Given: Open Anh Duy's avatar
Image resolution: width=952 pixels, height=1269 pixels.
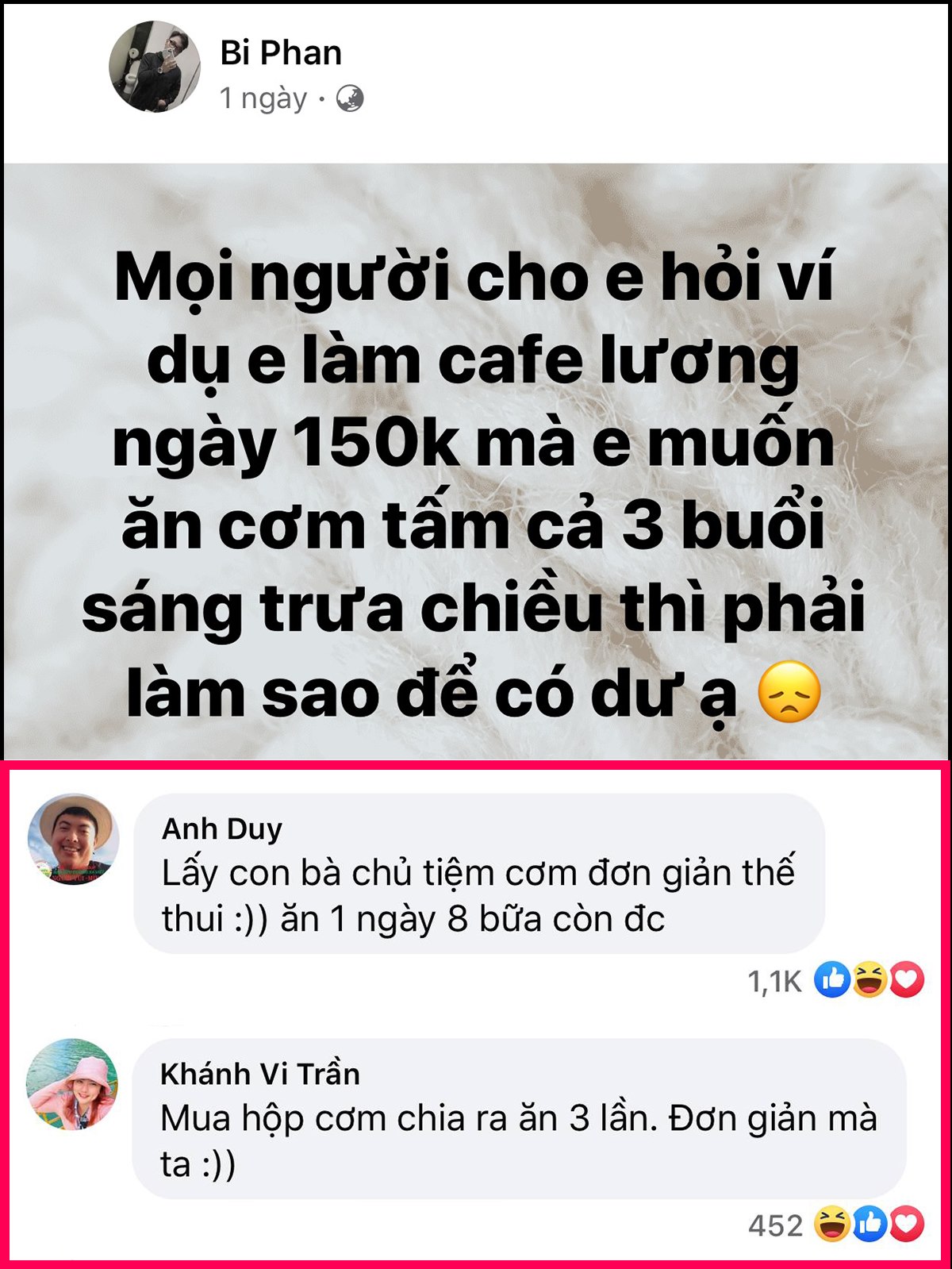Looking at the screenshot, I should (x=74, y=839).
